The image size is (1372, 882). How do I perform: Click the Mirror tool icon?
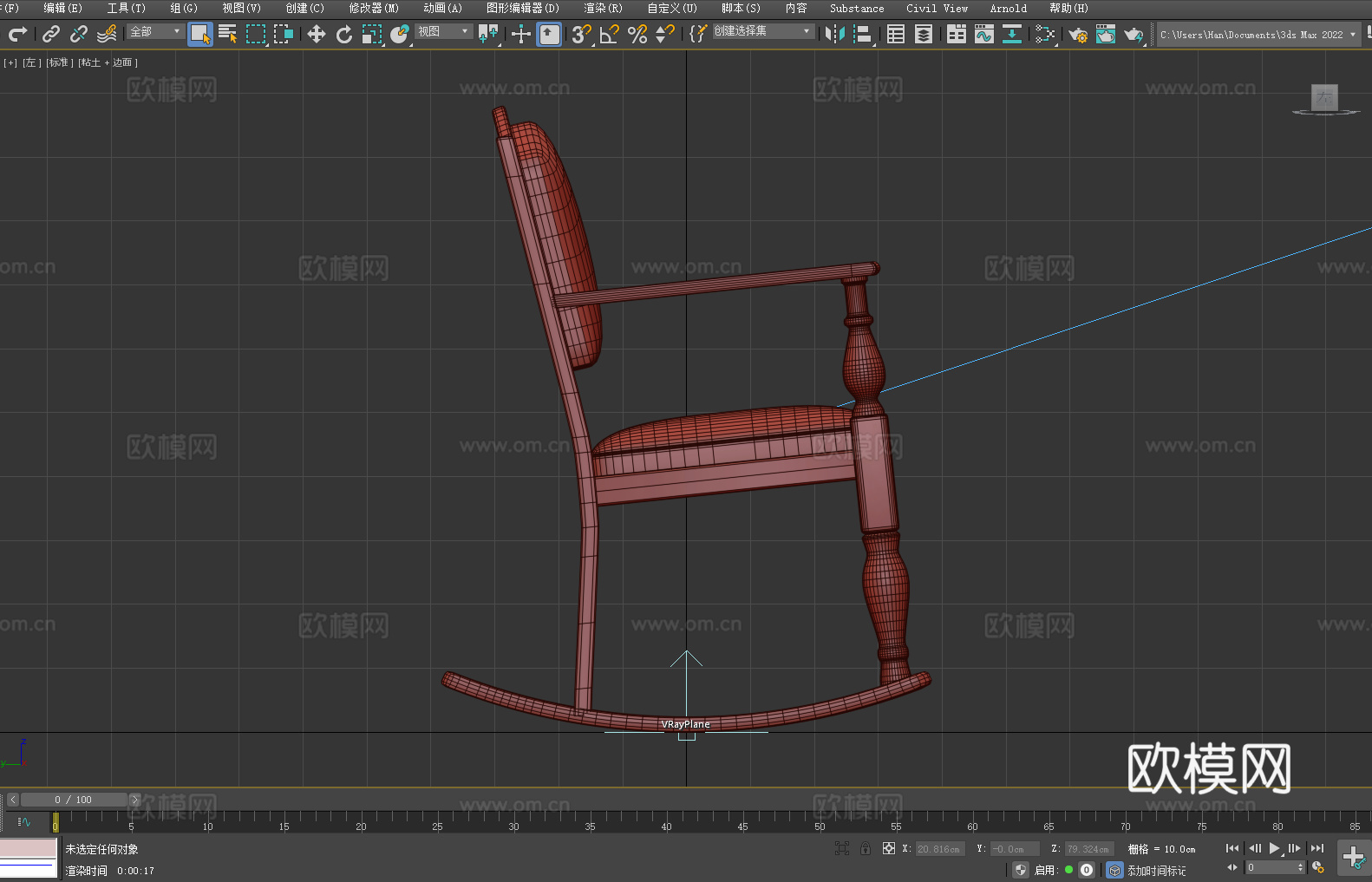[835, 34]
